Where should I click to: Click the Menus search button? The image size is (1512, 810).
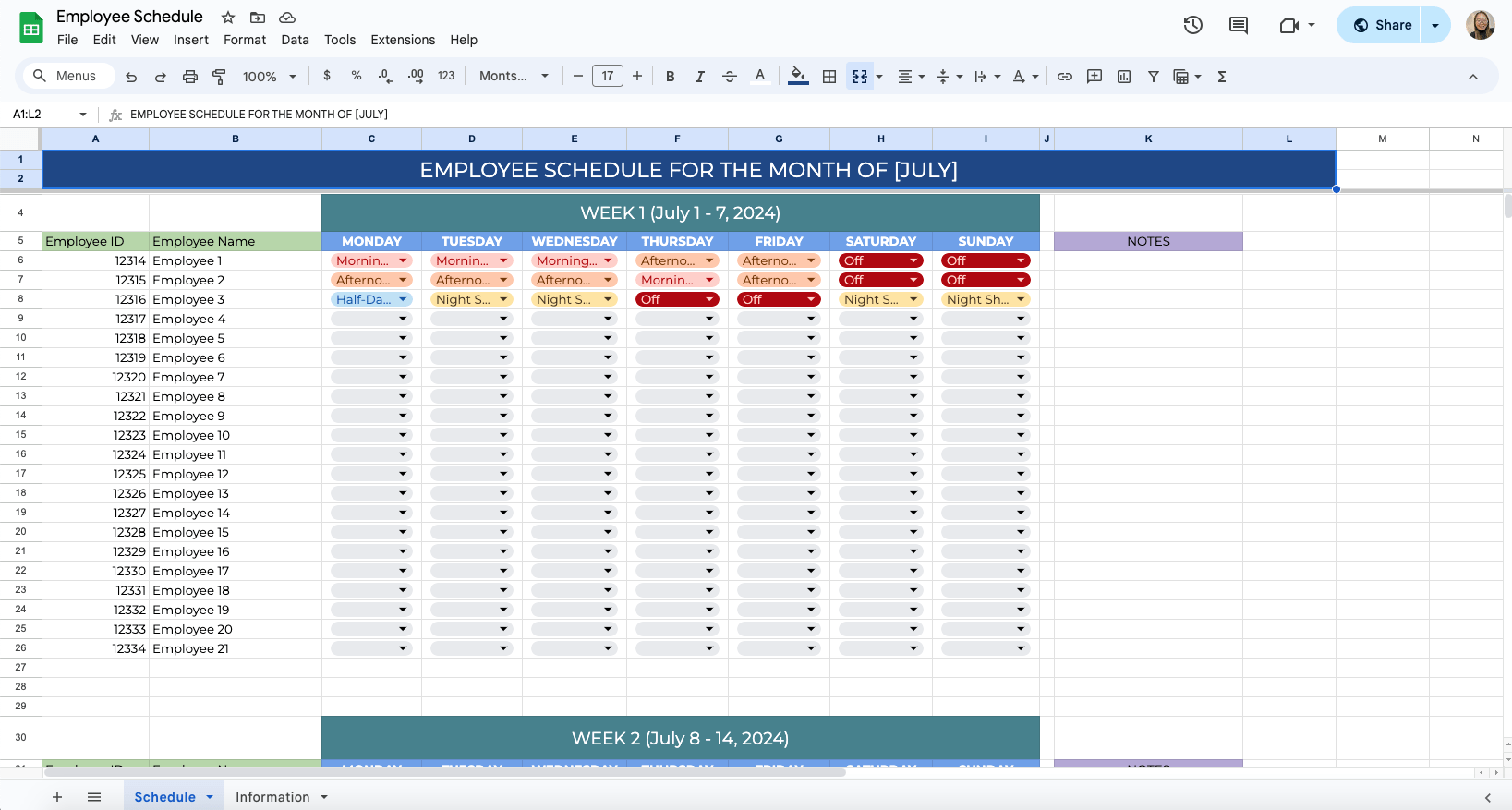pyautogui.click(x=65, y=76)
